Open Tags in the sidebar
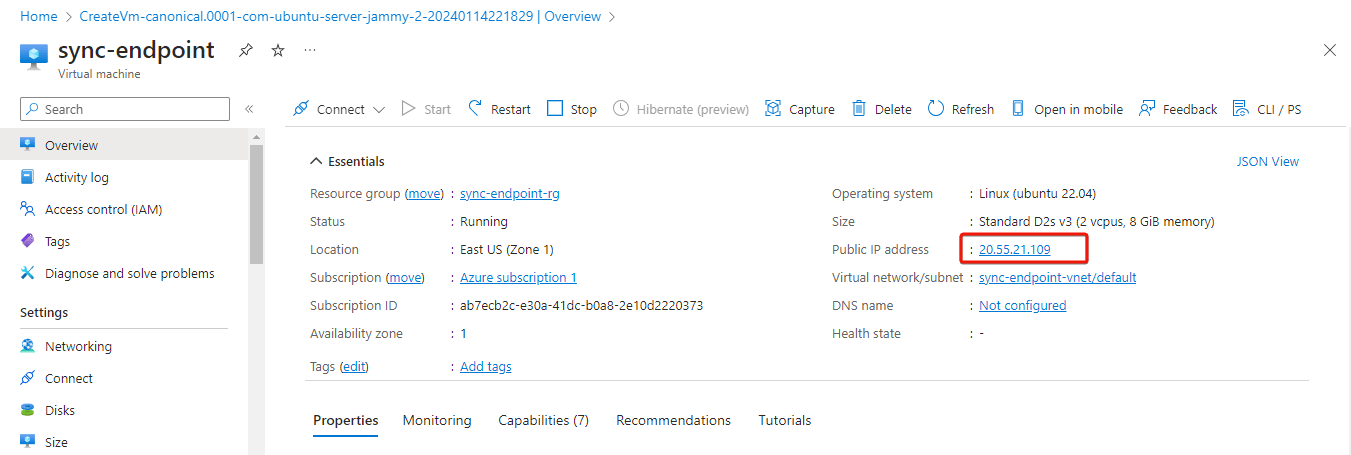Screen dimensions: 1351x455 click(124, 241)
